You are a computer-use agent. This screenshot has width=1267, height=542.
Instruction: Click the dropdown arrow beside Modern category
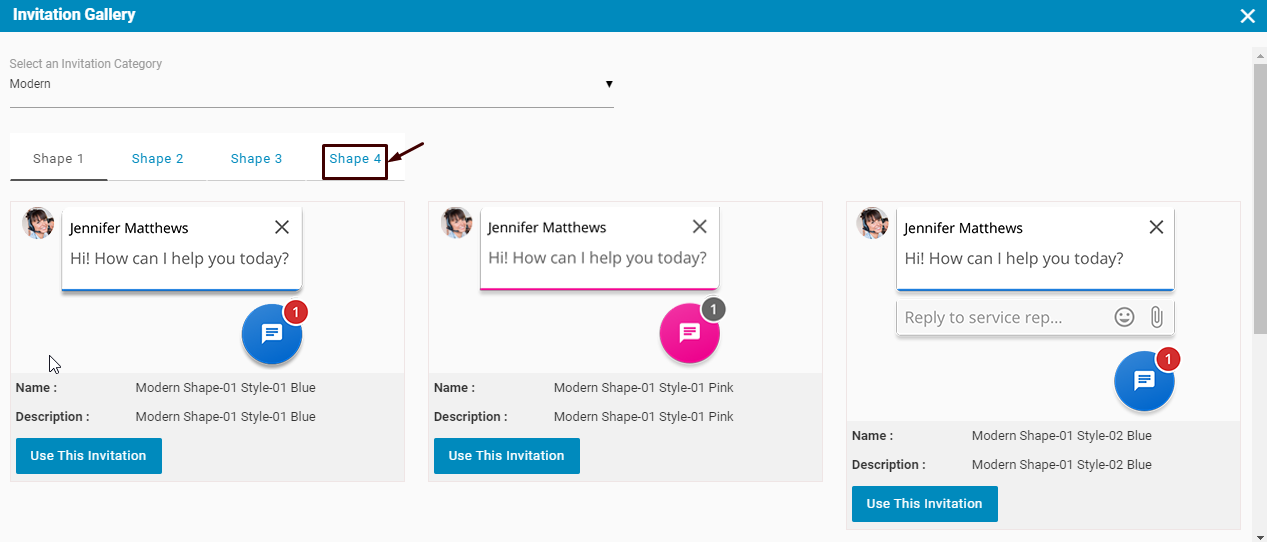coord(609,84)
